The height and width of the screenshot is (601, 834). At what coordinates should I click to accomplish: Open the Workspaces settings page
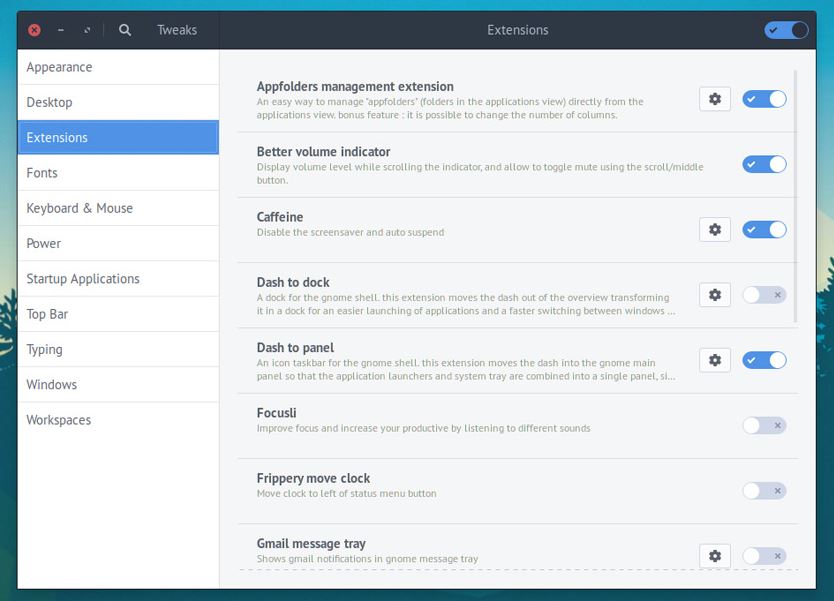58,420
